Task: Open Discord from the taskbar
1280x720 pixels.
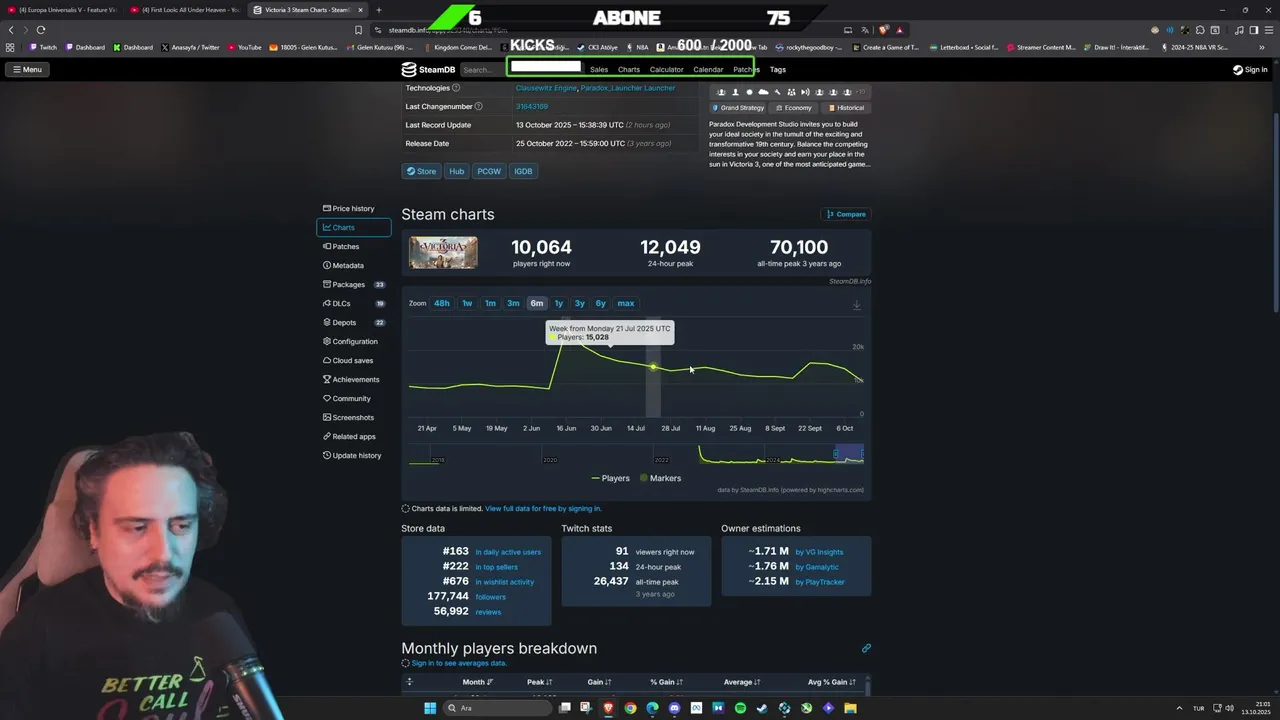Action: (674, 708)
